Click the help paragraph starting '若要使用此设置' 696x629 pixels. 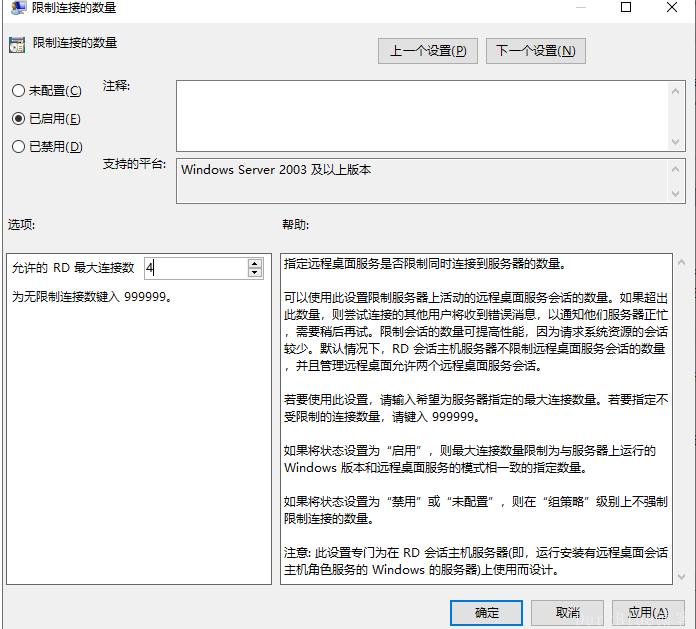coord(476,408)
